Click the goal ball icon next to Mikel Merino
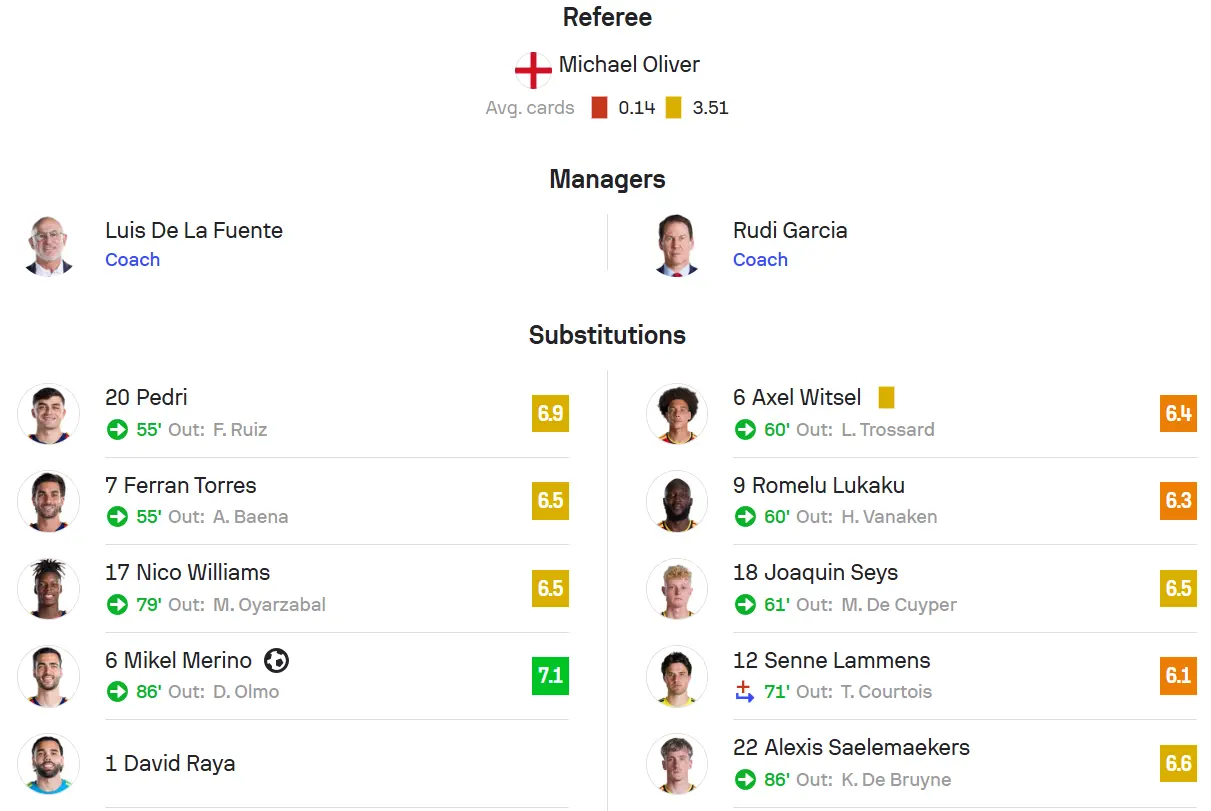This screenshot has width=1211, height=811. (277, 660)
